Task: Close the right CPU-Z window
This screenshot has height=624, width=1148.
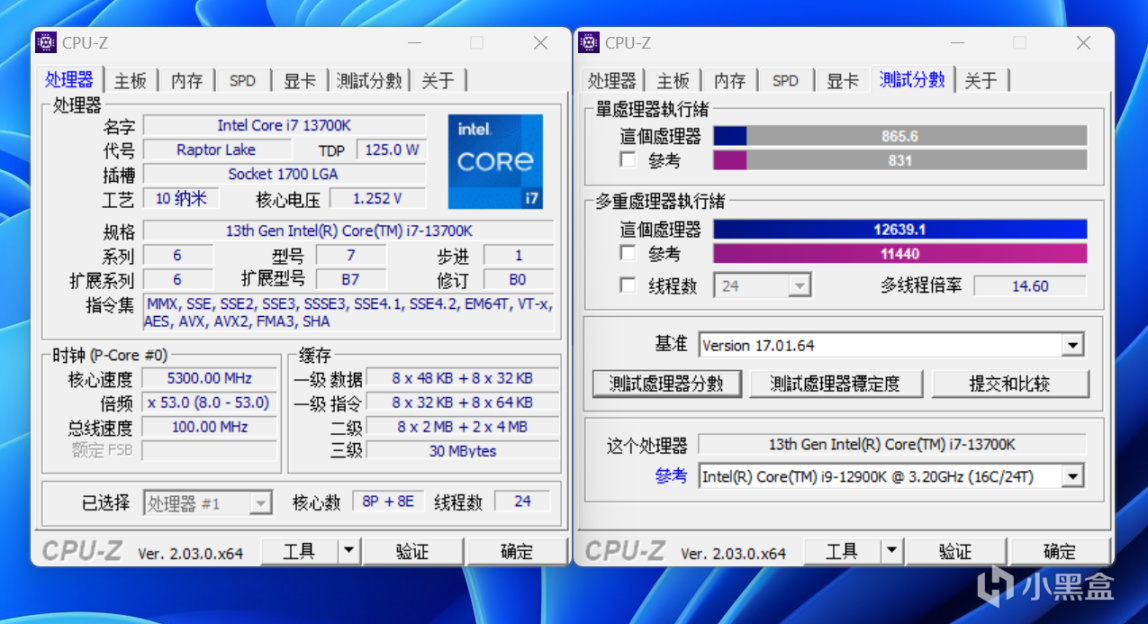Action: pos(1084,43)
